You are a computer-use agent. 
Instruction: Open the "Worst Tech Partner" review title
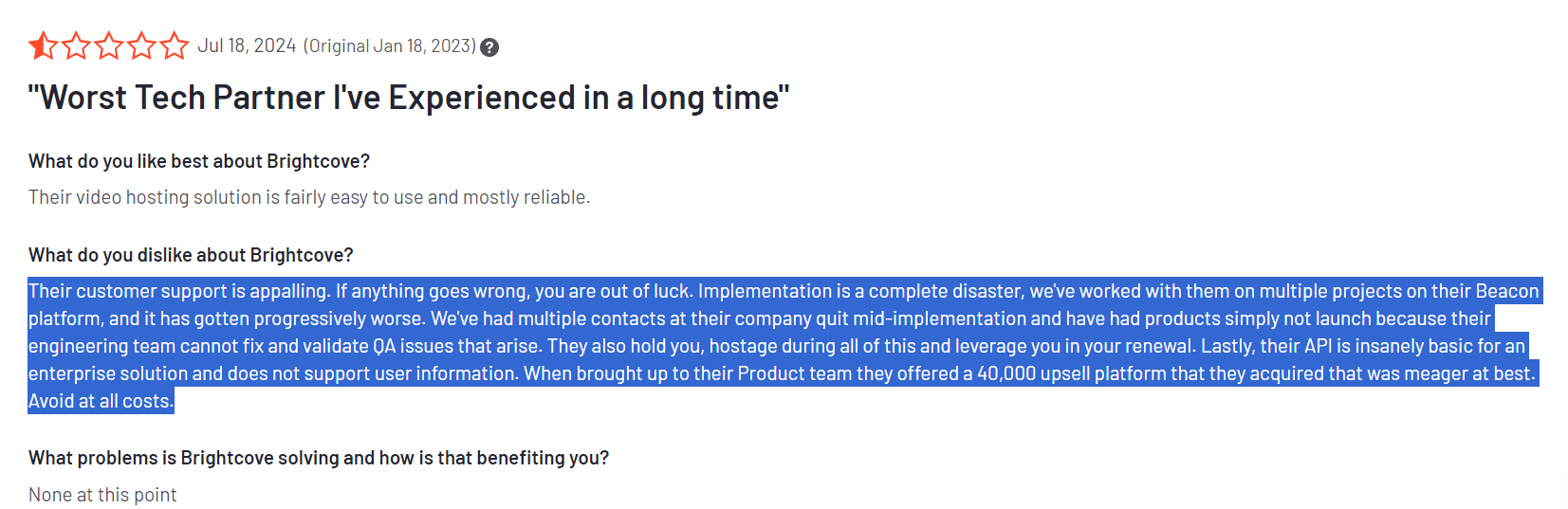pos(409,98)
